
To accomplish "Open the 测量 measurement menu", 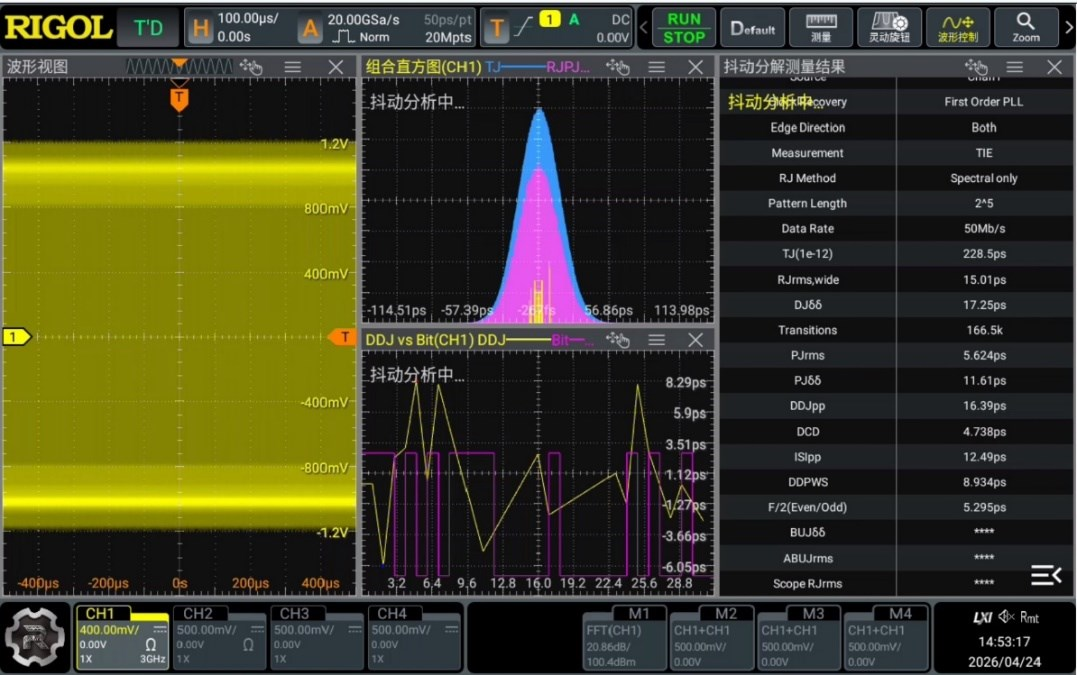I will click(x=821, y=28).
